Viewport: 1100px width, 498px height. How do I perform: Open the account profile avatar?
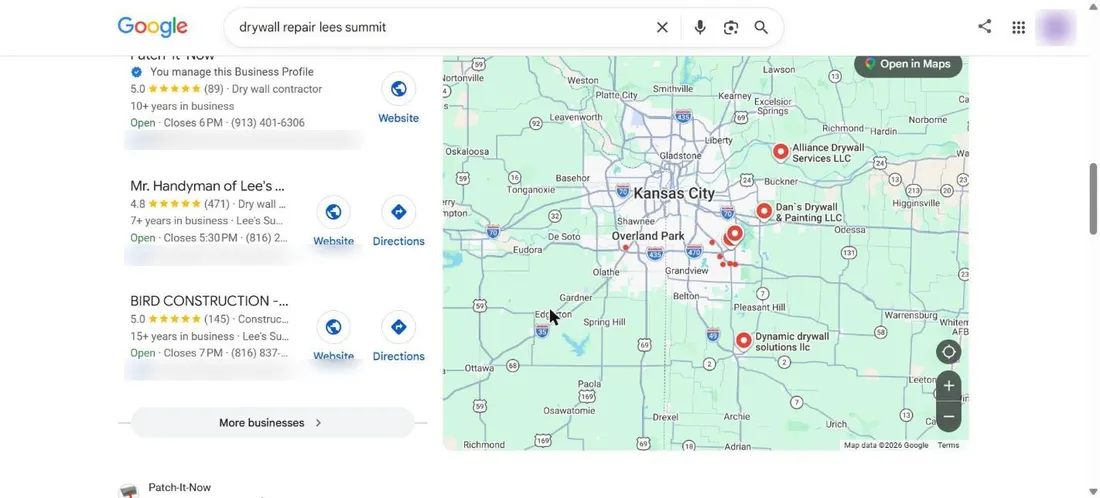point(1056,27)
